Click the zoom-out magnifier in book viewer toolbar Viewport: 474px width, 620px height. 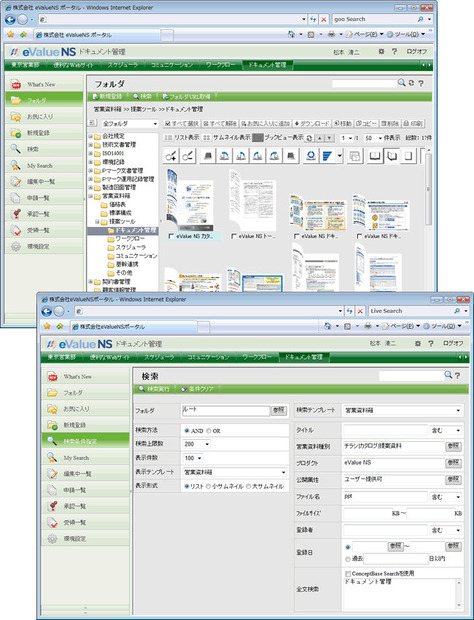tap(188, 156)
